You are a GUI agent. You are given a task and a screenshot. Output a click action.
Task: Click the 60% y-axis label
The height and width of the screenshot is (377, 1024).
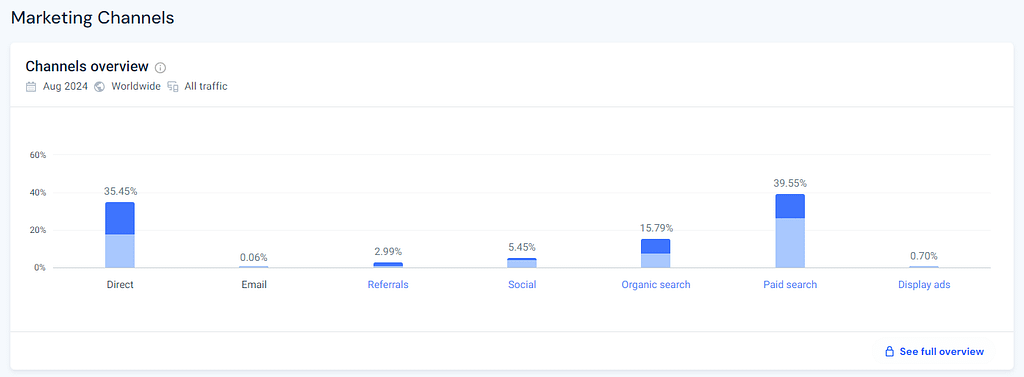pyautogui.click(x=38, y=155)
